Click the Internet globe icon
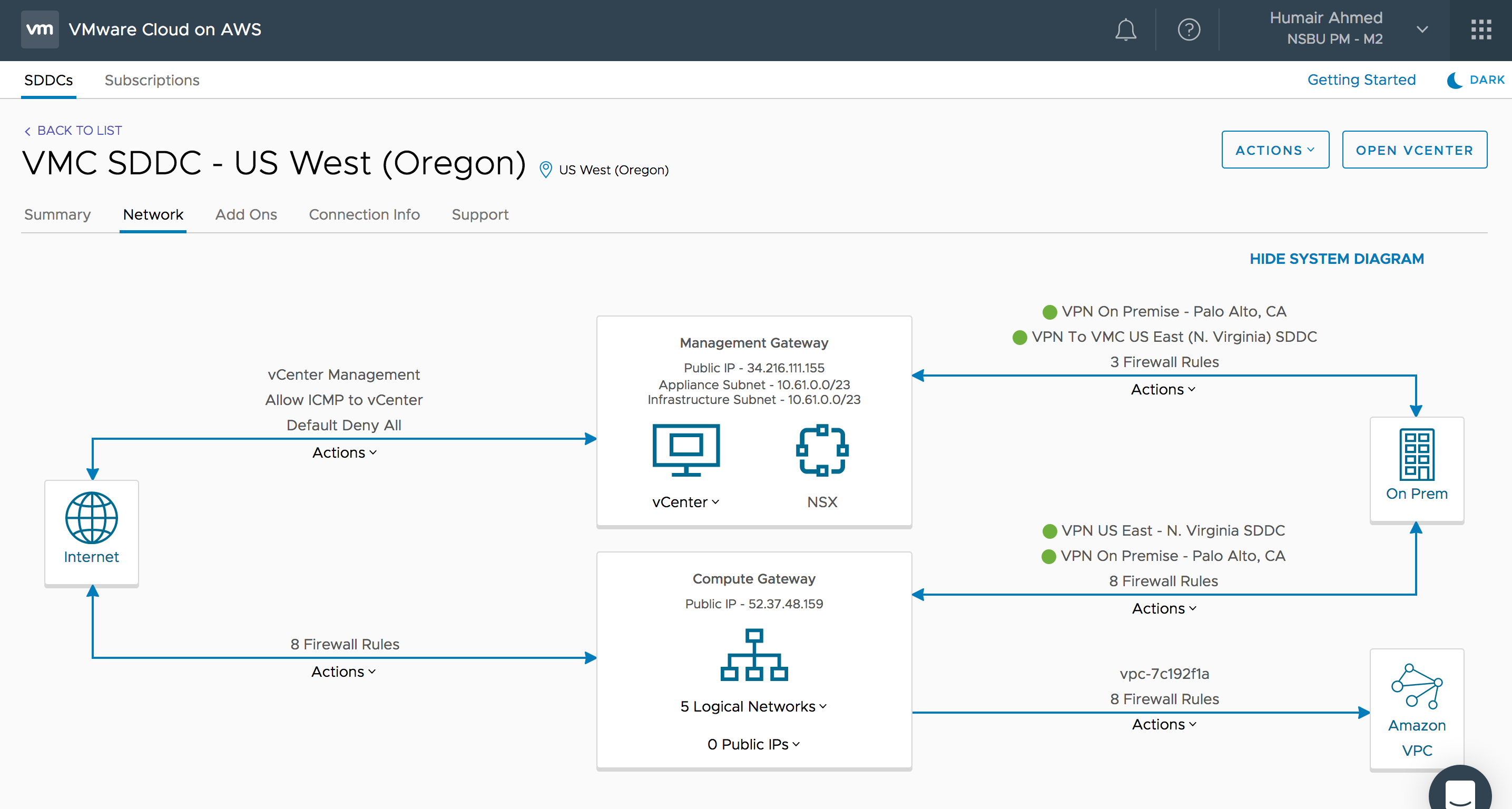The height and width of the screenshot is (809, 1512). 92,517
